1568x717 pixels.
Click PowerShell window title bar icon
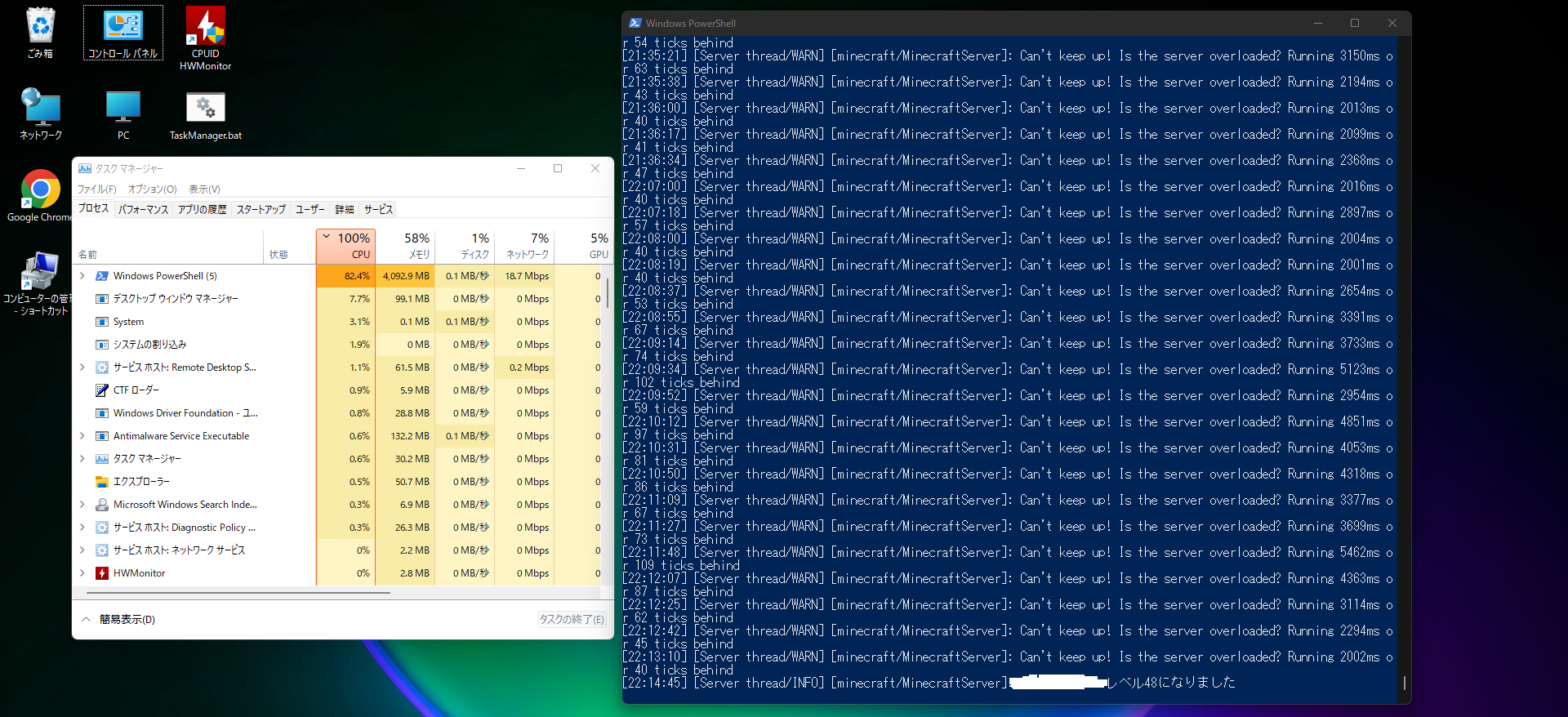[x=635, y=23]
